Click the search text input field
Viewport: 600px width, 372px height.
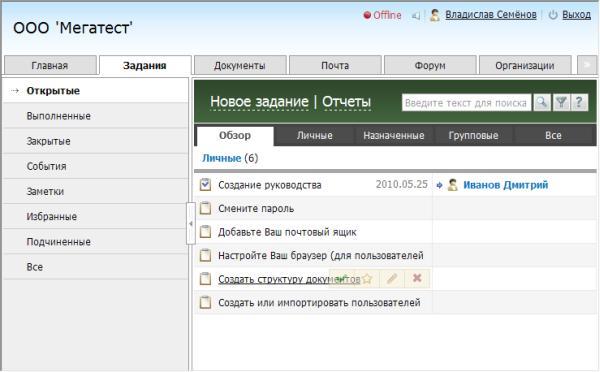pos(466,103)
